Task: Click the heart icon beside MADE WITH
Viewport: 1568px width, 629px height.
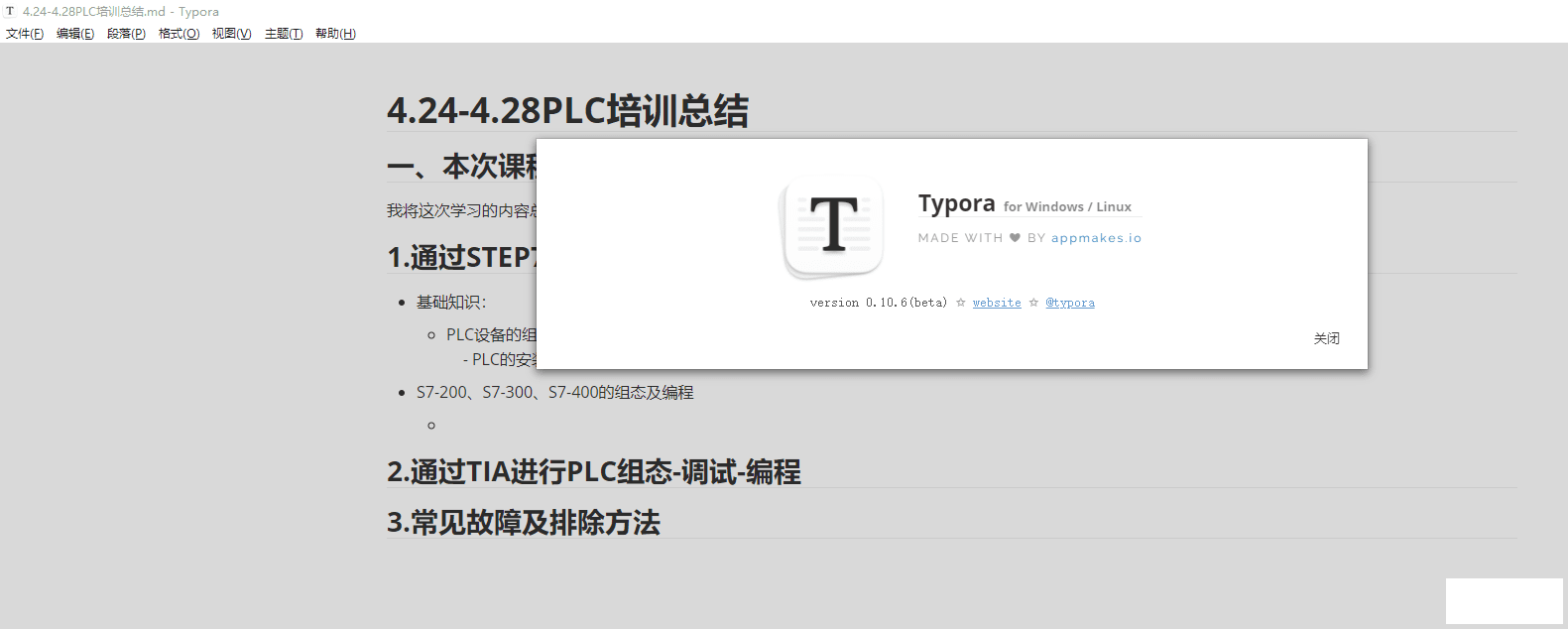Action: coord(1015,238)
